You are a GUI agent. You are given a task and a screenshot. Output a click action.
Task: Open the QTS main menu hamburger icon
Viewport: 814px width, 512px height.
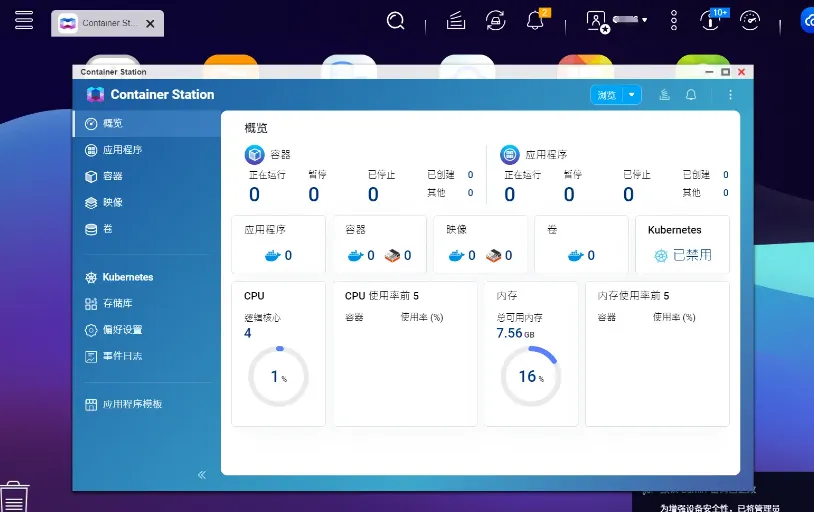pos(24,20)
